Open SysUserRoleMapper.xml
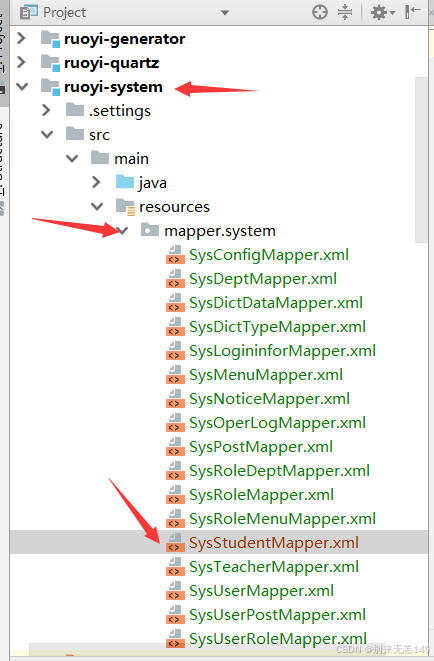Viewport: 434px width, 661px height. [x=278, y=639]
